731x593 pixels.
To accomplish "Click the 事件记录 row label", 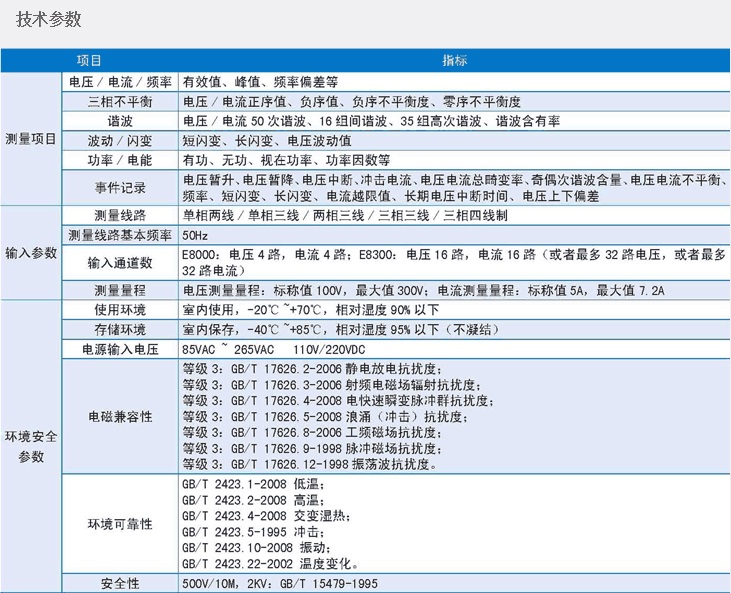I will point(119,187).
